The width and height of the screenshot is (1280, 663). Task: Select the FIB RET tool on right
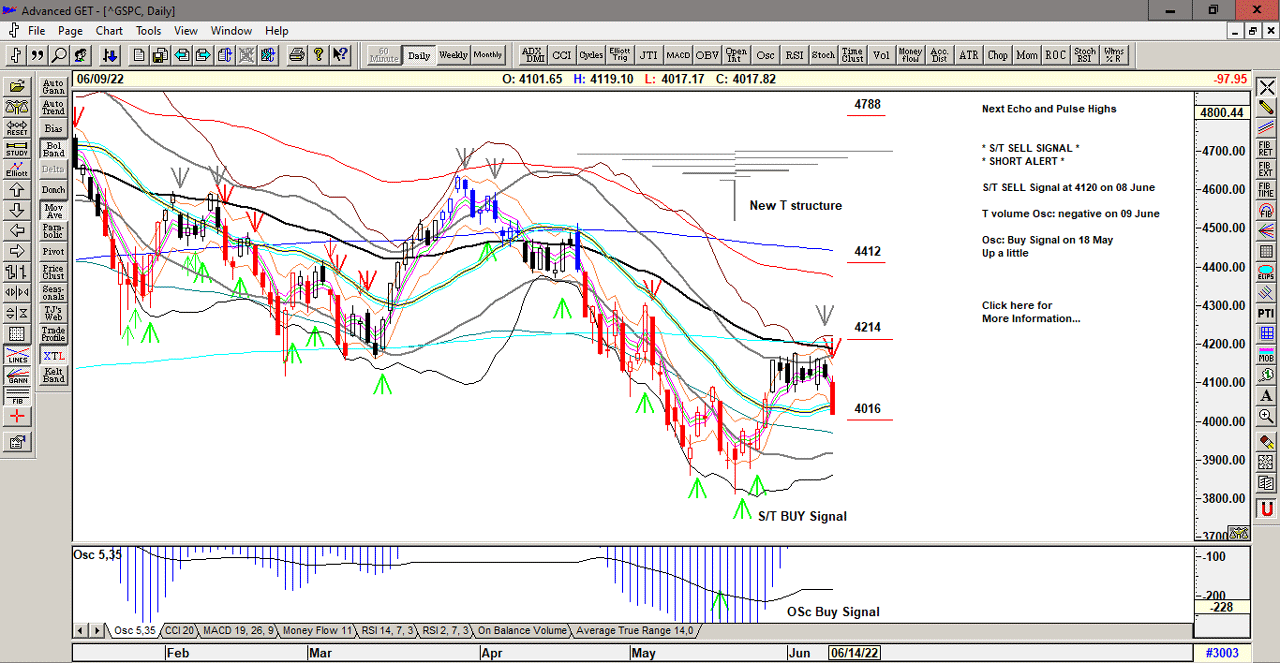pyautogui.click(x=1266, y=148)
